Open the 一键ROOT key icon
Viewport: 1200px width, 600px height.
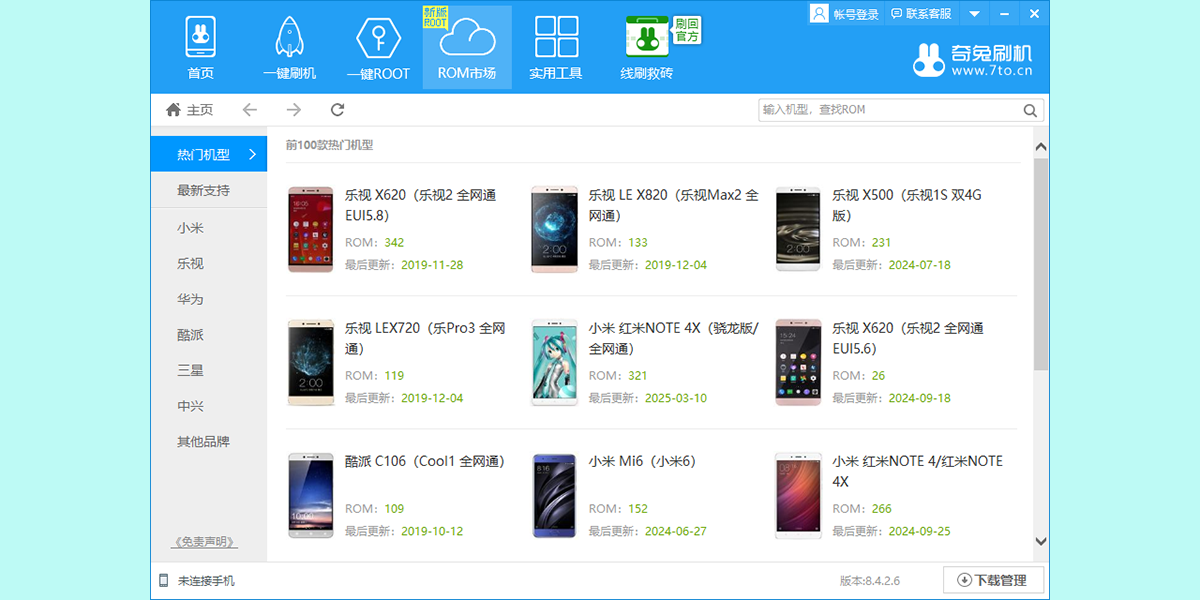coord(378,38)
